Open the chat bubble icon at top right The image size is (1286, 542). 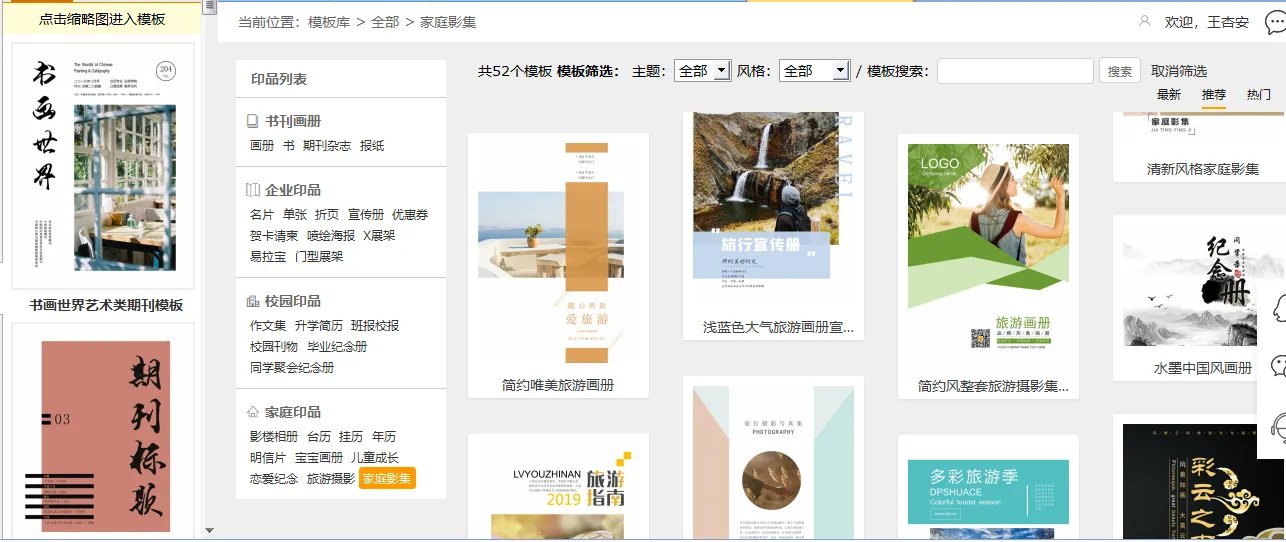(x=1276, y=23)
